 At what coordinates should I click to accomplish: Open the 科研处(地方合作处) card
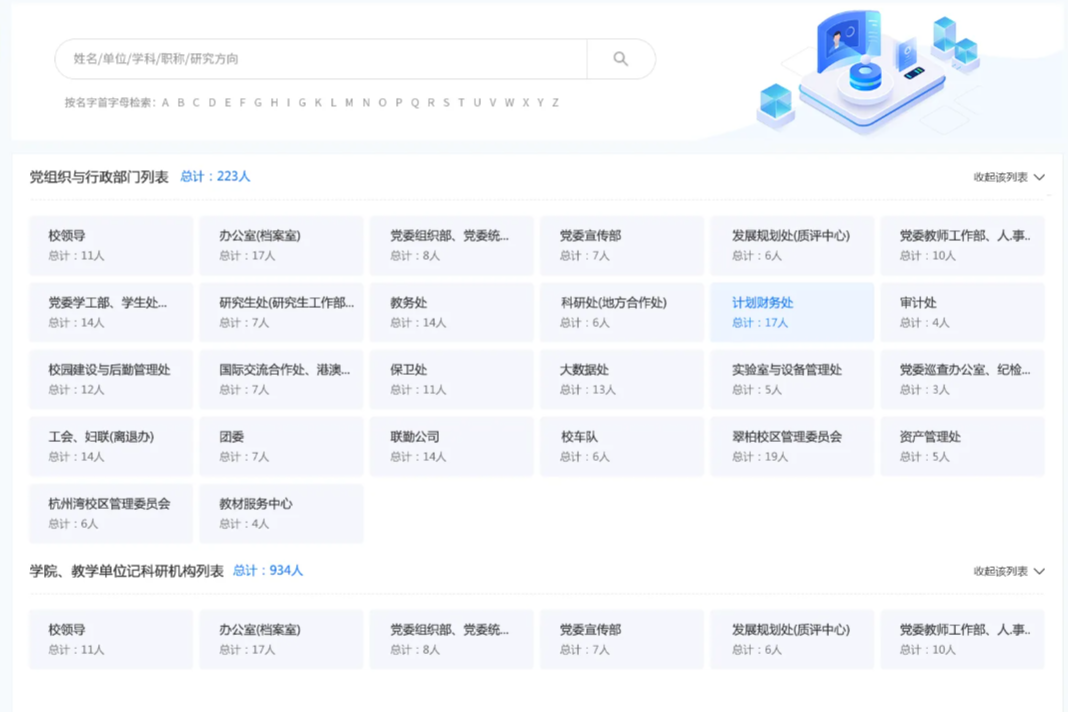(x=621, y=312)
